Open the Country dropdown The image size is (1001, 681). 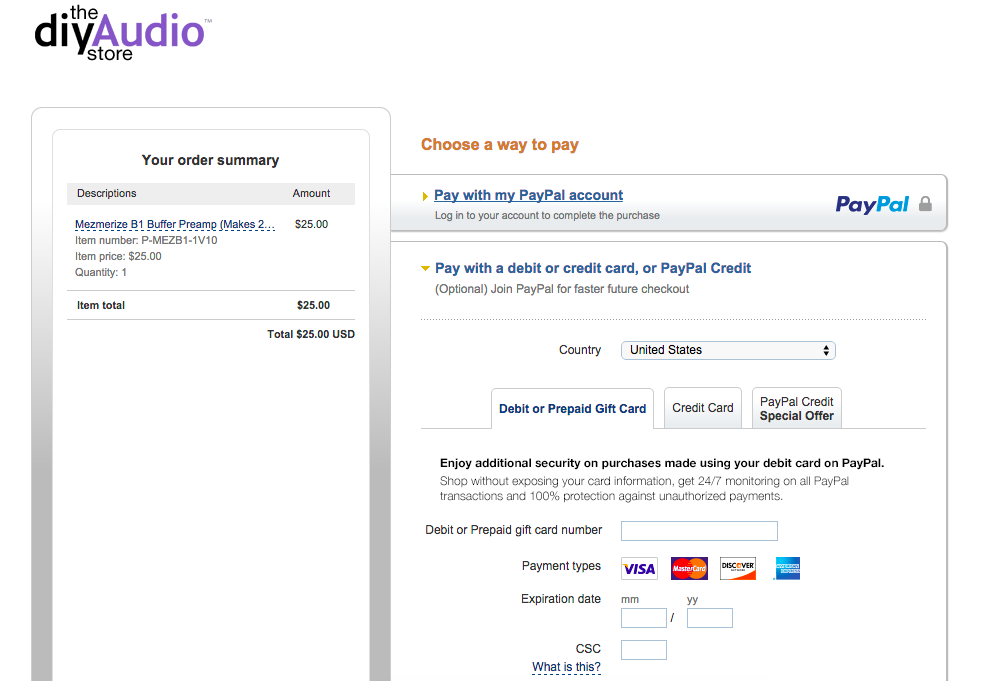pyautogui.click(x=728, y=350)
